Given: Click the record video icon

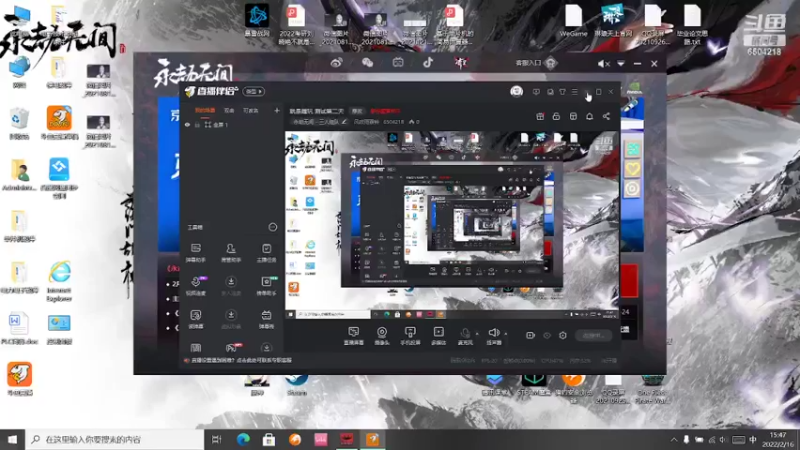Looking at the screenshot, I should (530, 335).
